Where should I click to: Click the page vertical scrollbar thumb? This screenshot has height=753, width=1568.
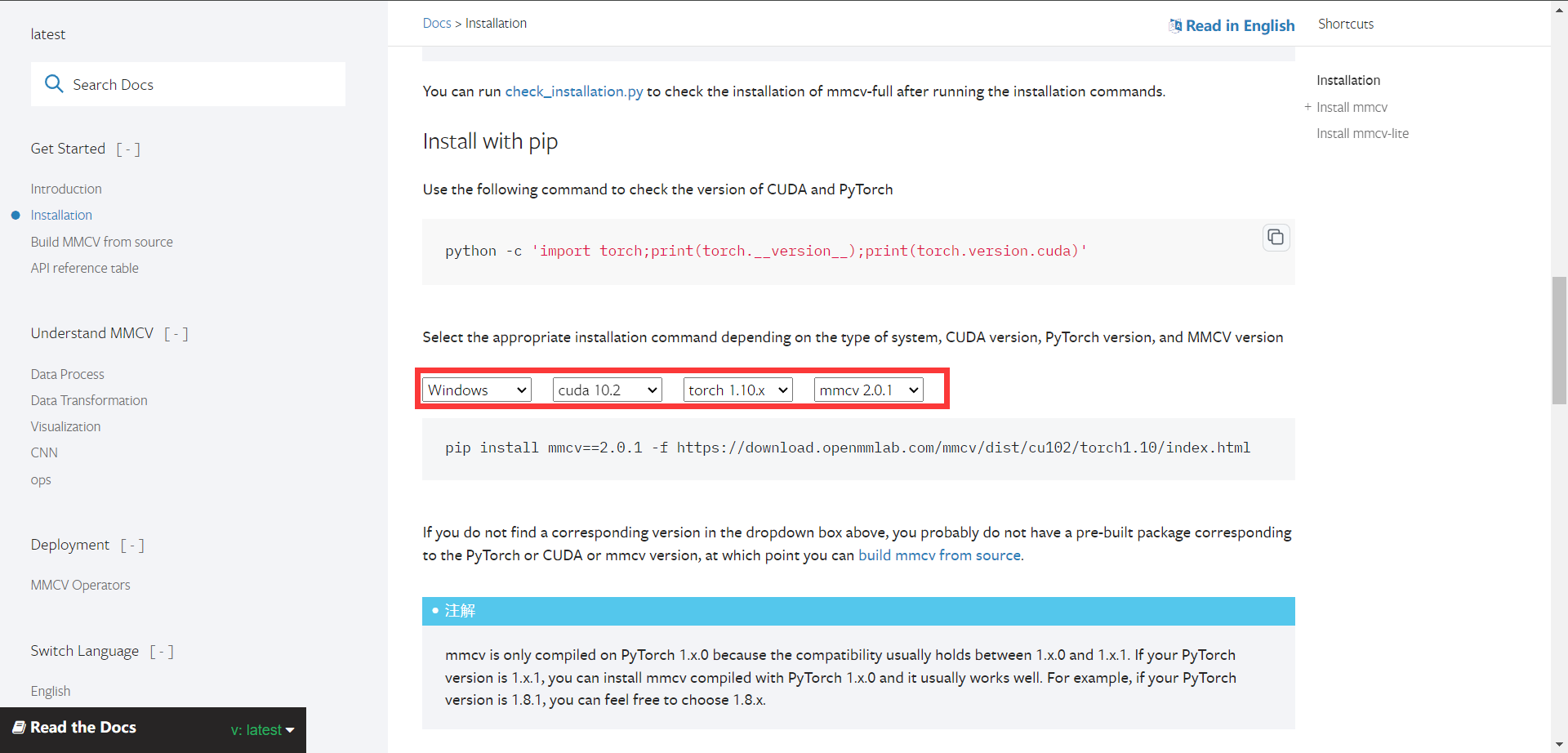(1560, 341)
